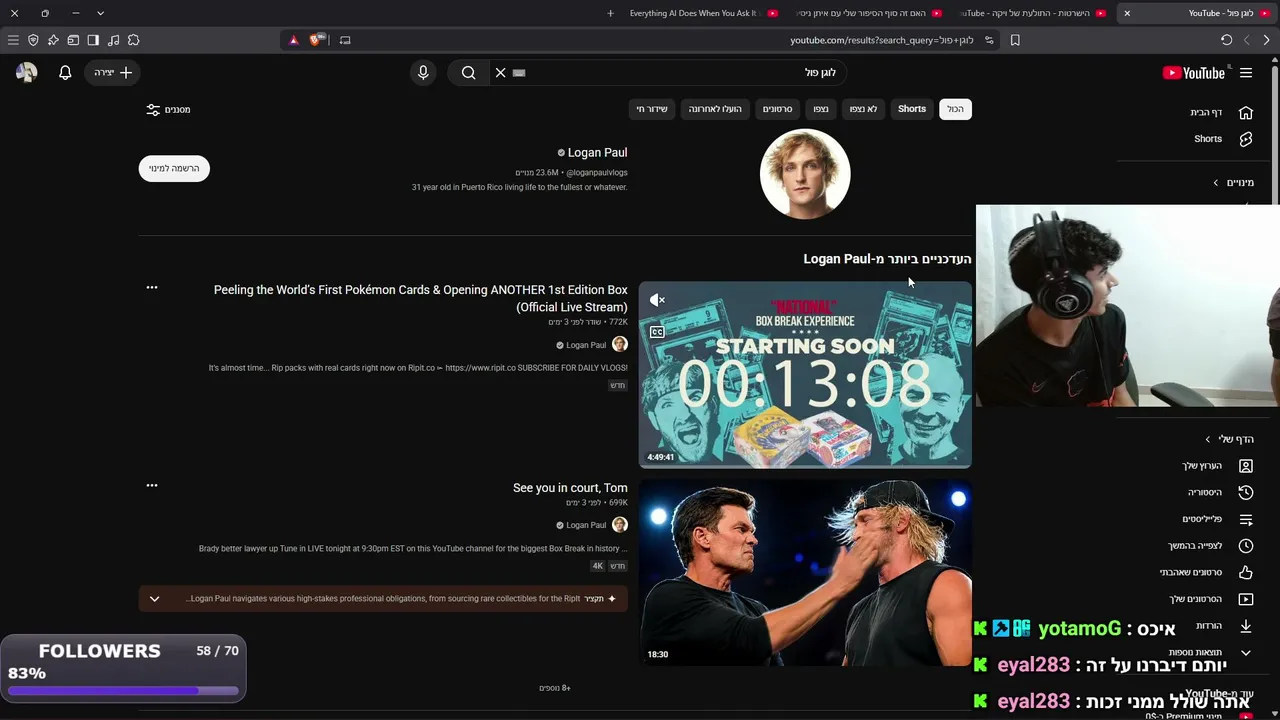Open options menu for the Pokémon stream
This screenshot has height=720, width=1280.
(152, 288)
